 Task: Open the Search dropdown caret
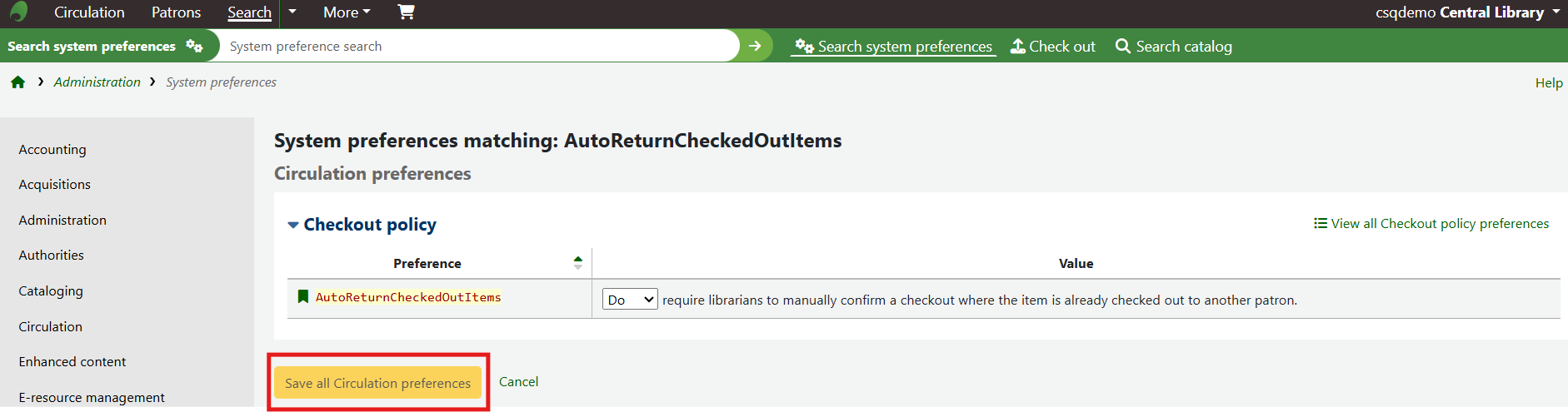[x=292, y=12]
